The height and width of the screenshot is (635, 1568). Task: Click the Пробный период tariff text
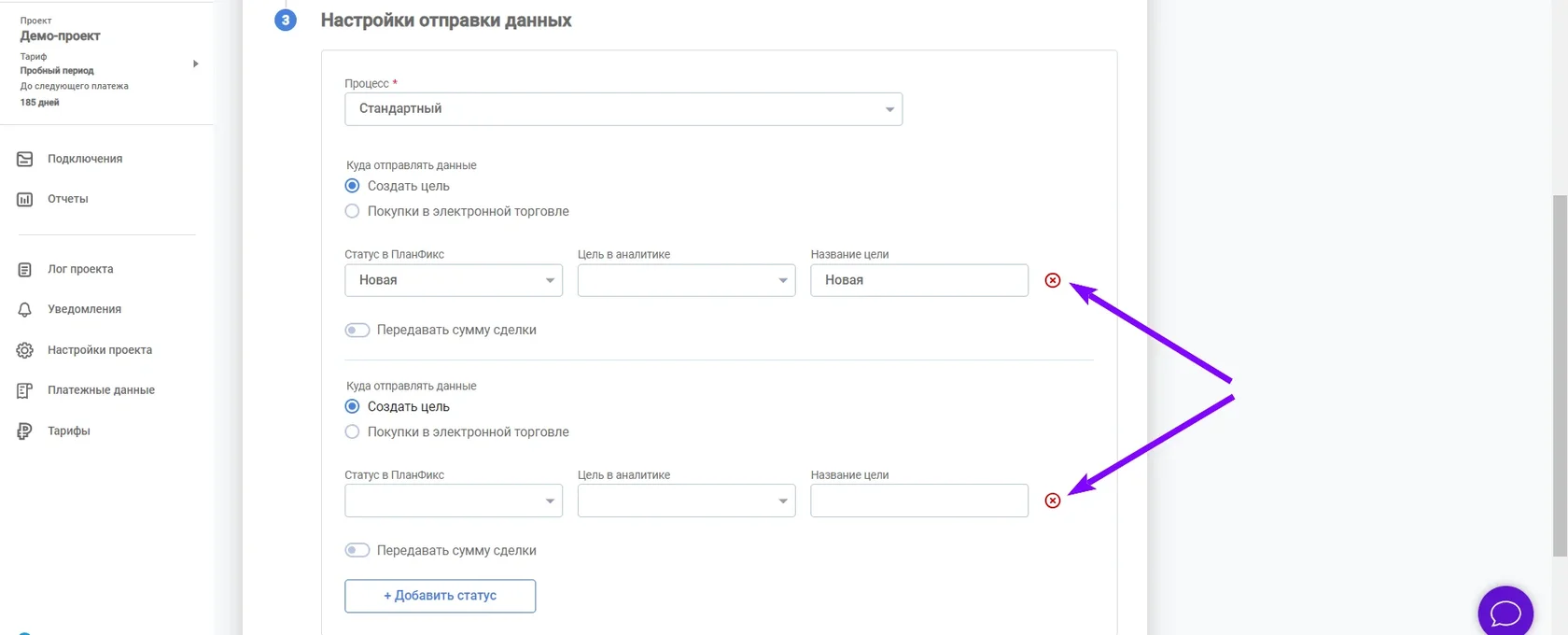[57, 71]
